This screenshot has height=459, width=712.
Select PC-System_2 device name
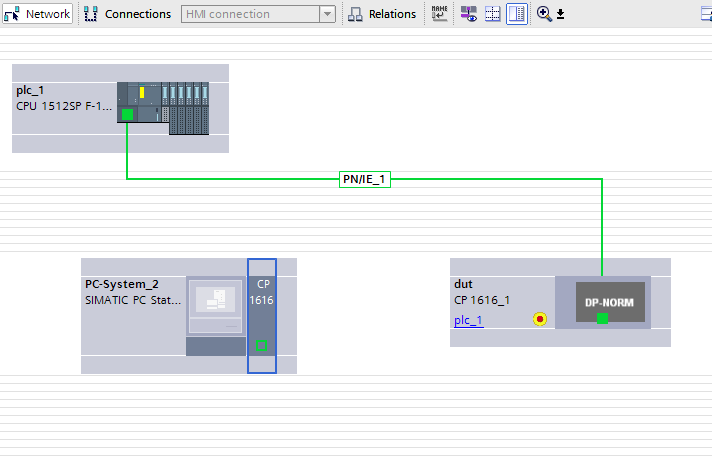pos(122,284)
